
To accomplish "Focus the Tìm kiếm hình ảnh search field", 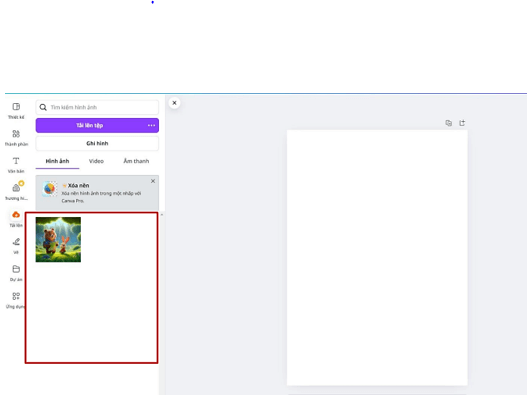I will click(97, 107).
